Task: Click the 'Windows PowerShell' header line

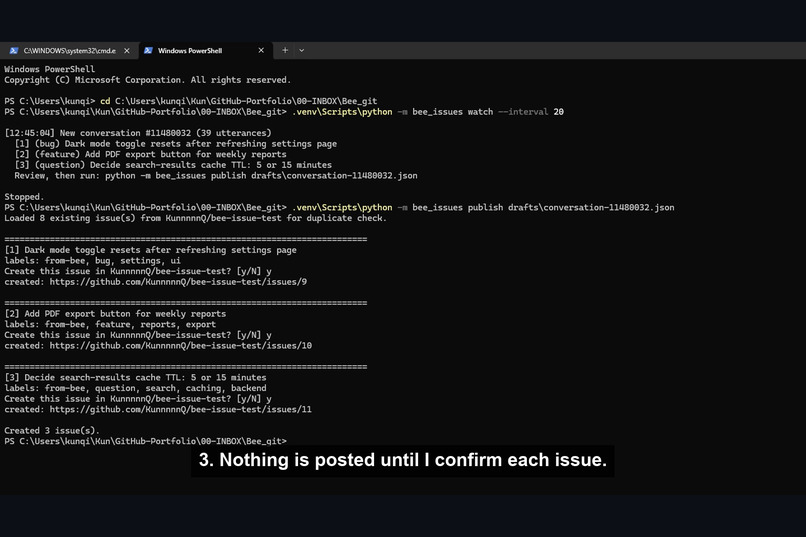Action: (49, 69)
